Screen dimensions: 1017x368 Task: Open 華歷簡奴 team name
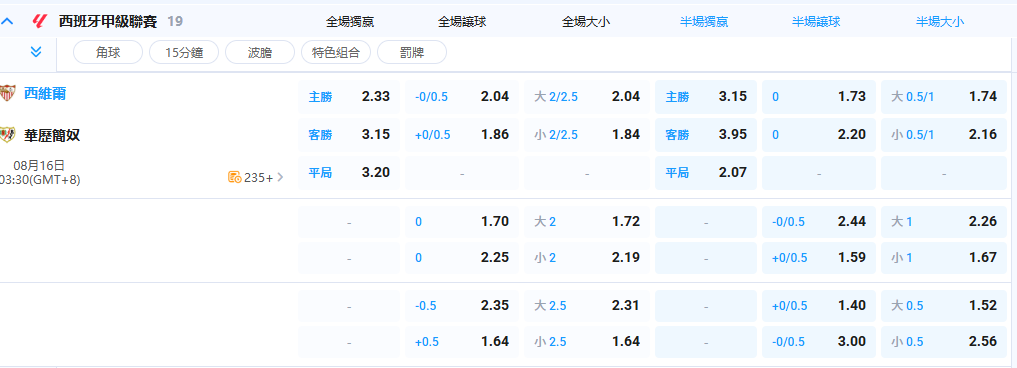point(52,135)
